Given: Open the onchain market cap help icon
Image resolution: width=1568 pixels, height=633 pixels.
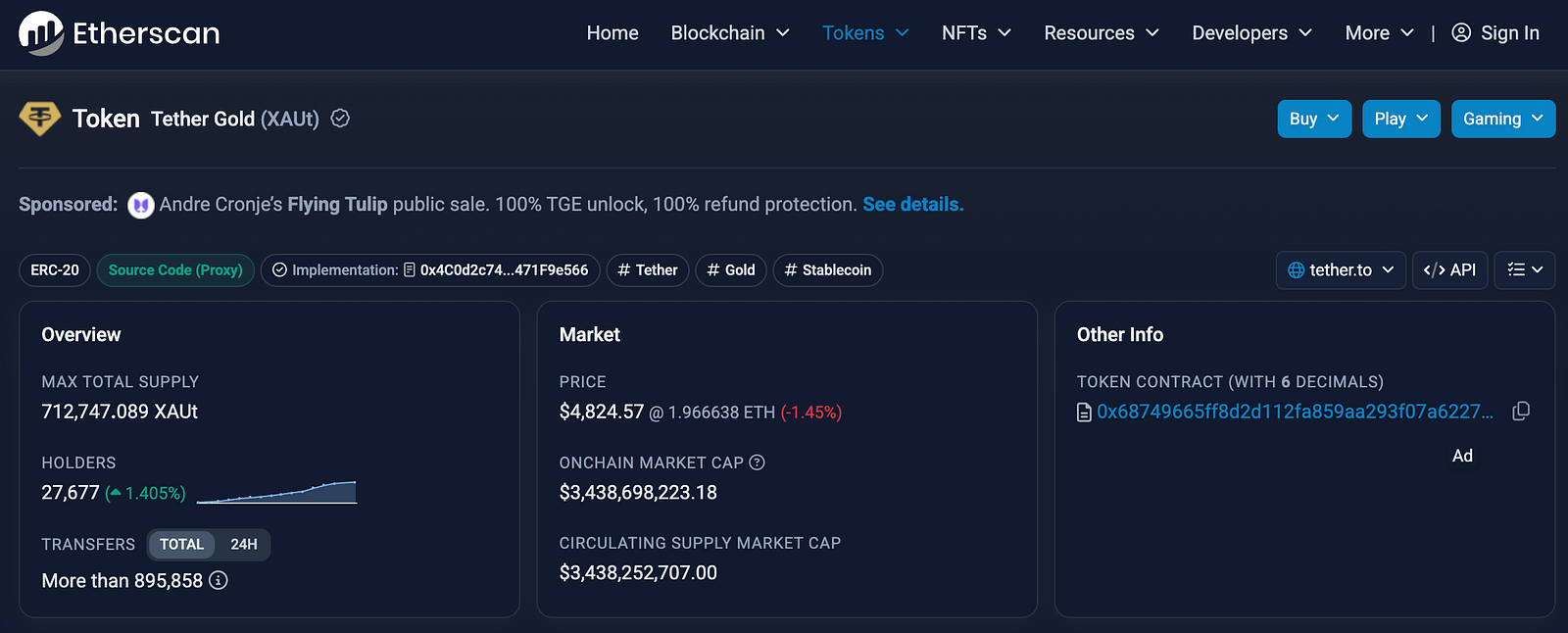Looking at the screenshot, I should tap(757, 463).
